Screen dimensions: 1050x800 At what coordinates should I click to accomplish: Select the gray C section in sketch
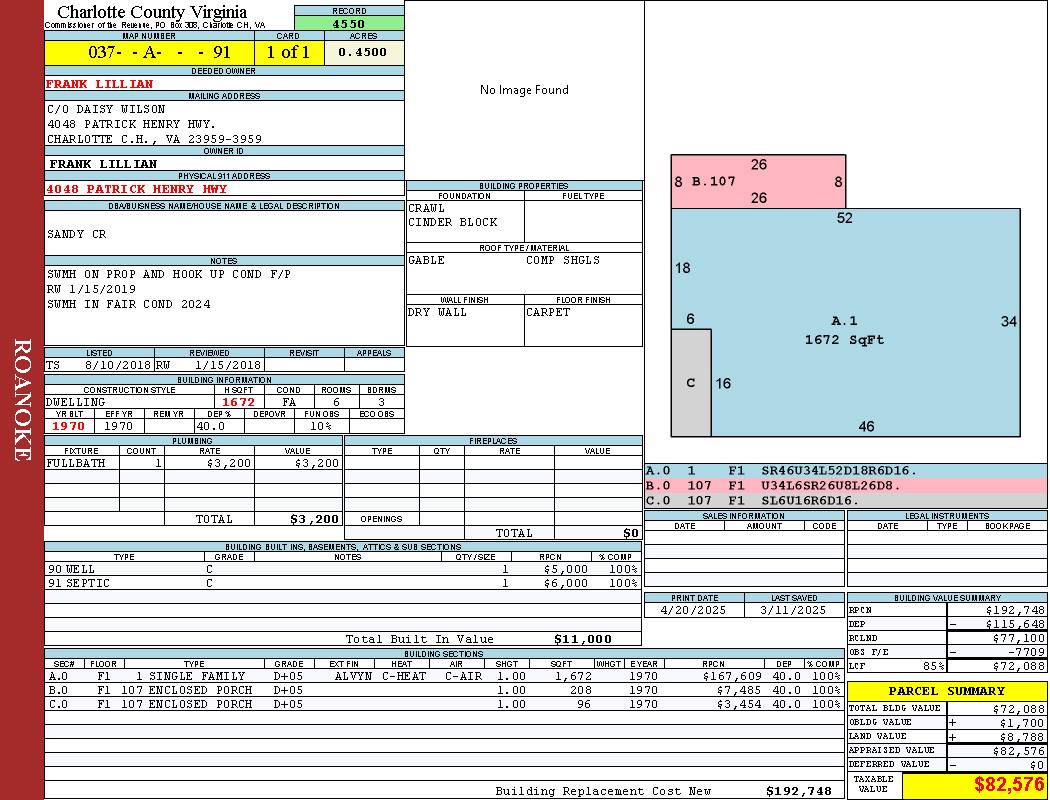[691, 383]
